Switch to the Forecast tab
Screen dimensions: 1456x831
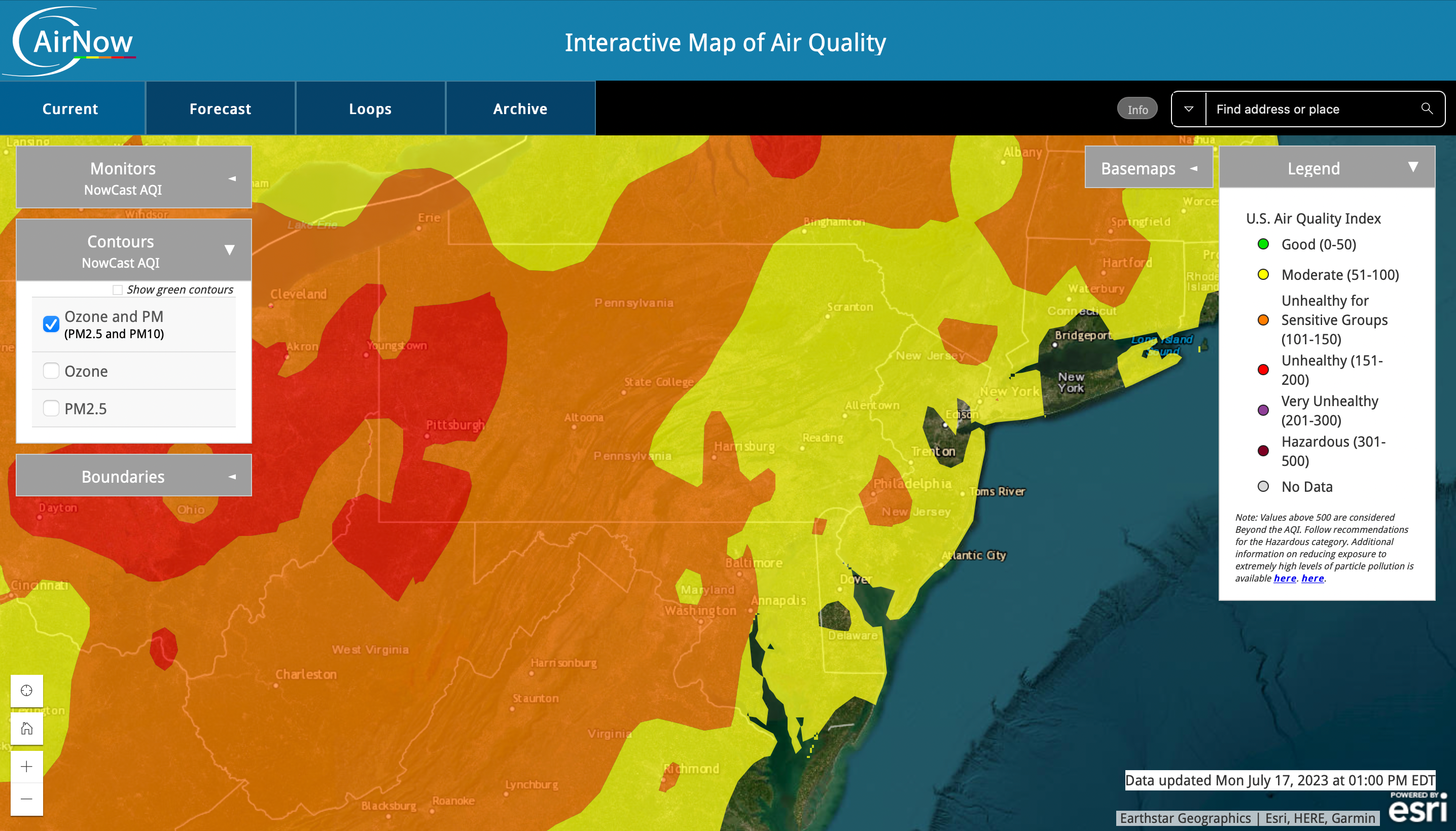click(x=220, y=109)
